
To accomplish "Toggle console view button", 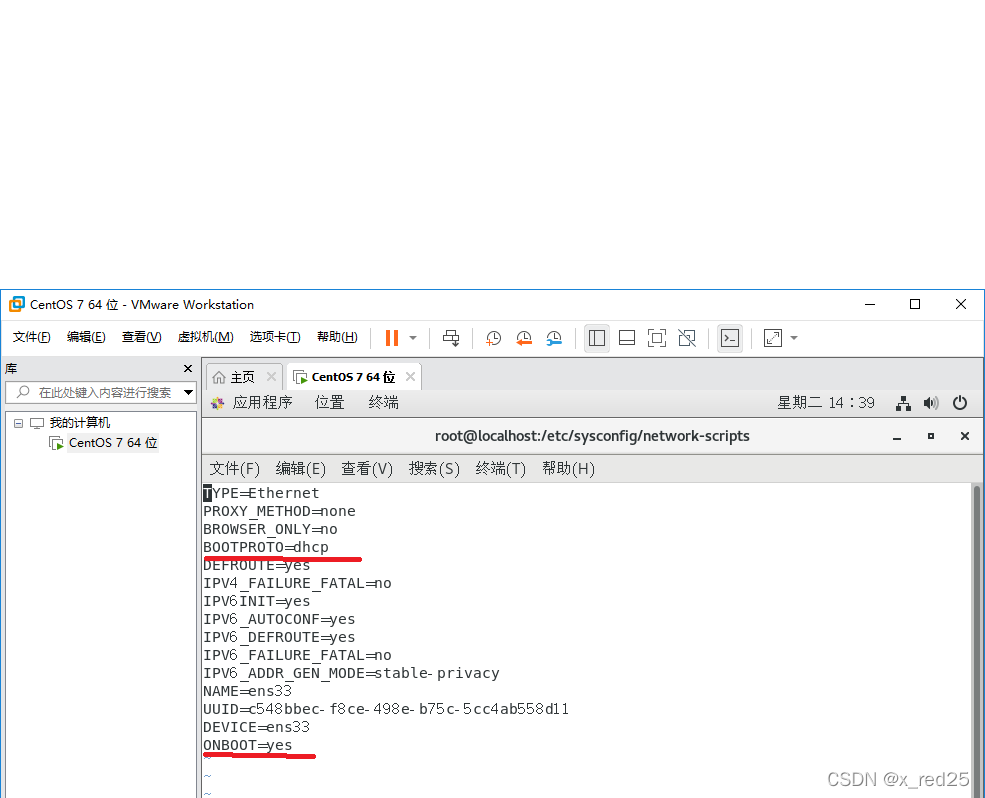I will 730,338.
